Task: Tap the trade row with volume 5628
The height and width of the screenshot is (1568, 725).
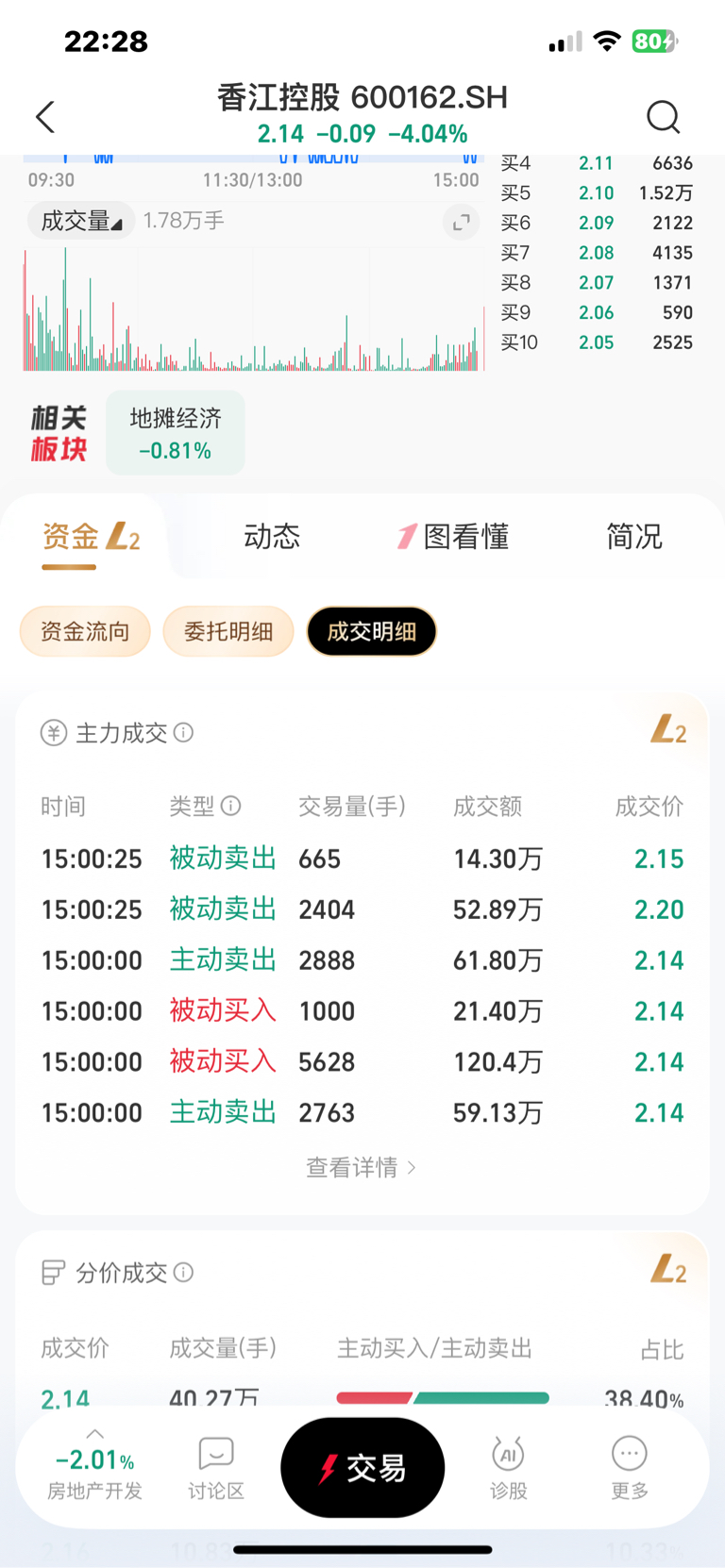Action: pyautogui.click(x=362, y=1061)
